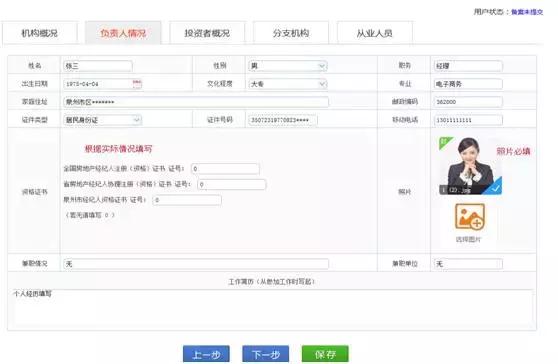The width and height of the screenshot is (558, 364).
Task: Focus the 泉州市经纪人资格证书 number field
Action: coord(187,200)
